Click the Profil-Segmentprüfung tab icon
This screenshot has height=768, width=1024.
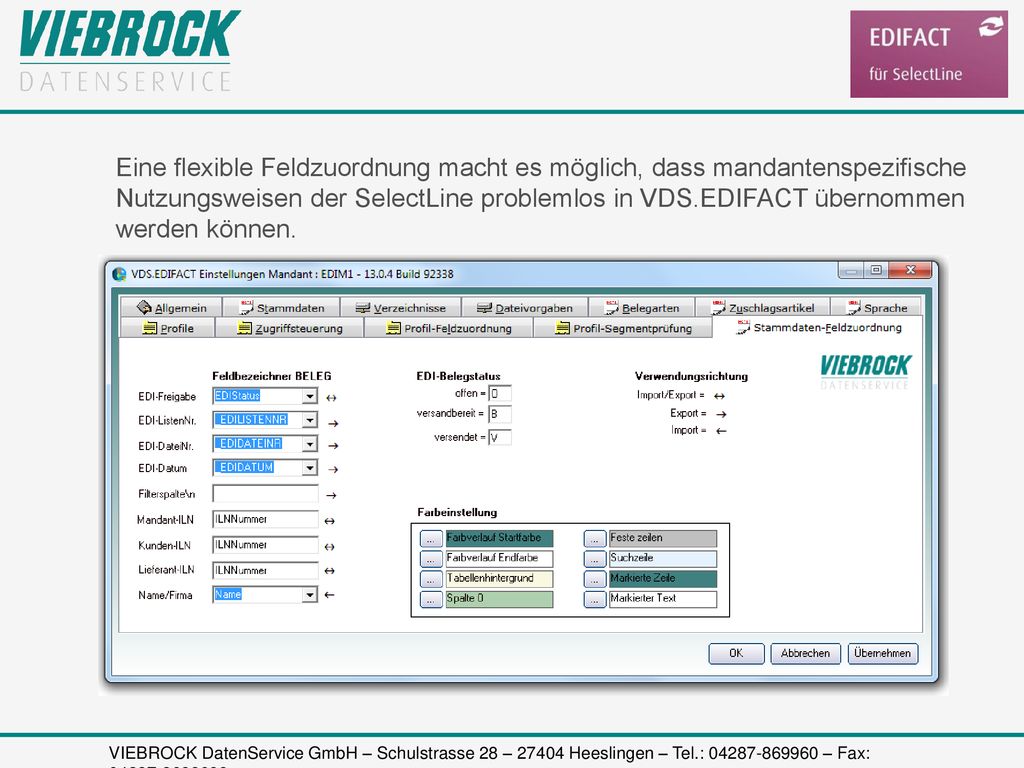(x=562, y=328)
